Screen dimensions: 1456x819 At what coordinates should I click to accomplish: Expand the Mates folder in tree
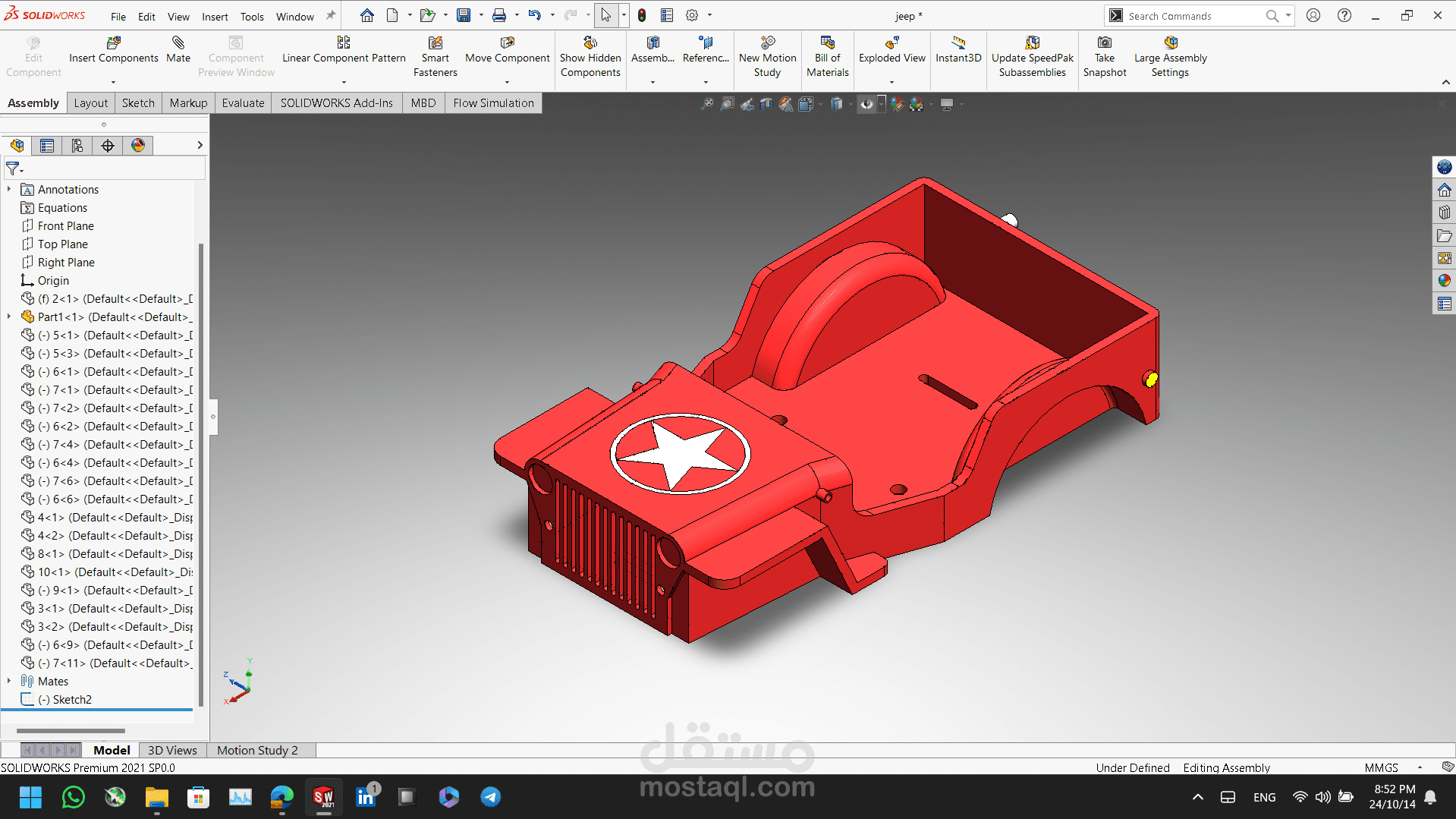point(9,682)
